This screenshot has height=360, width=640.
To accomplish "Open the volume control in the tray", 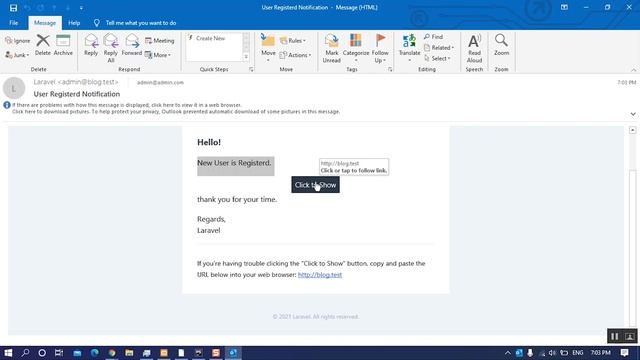I will pyautogui.click(x=552, y=353).
